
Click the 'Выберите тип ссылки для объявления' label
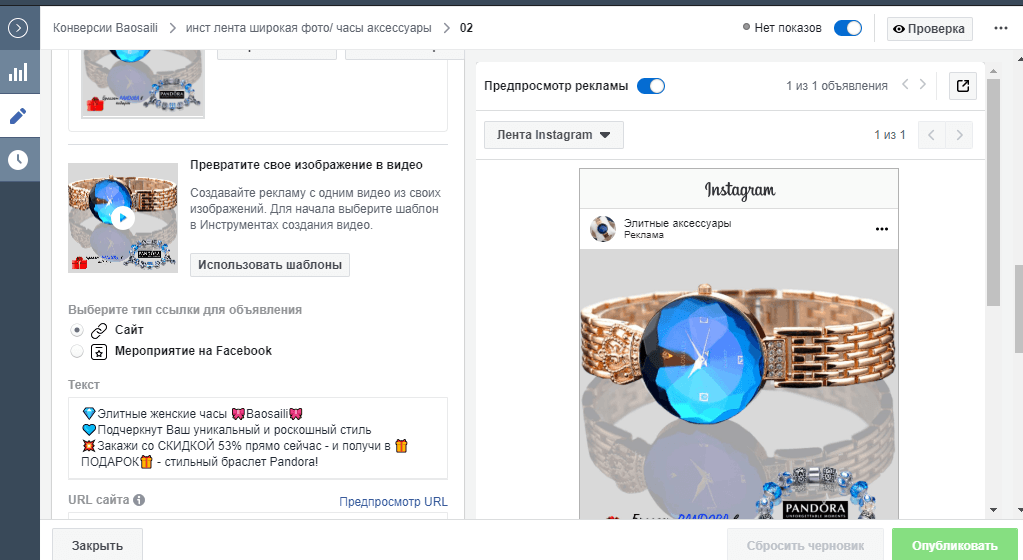coord(185,310)
